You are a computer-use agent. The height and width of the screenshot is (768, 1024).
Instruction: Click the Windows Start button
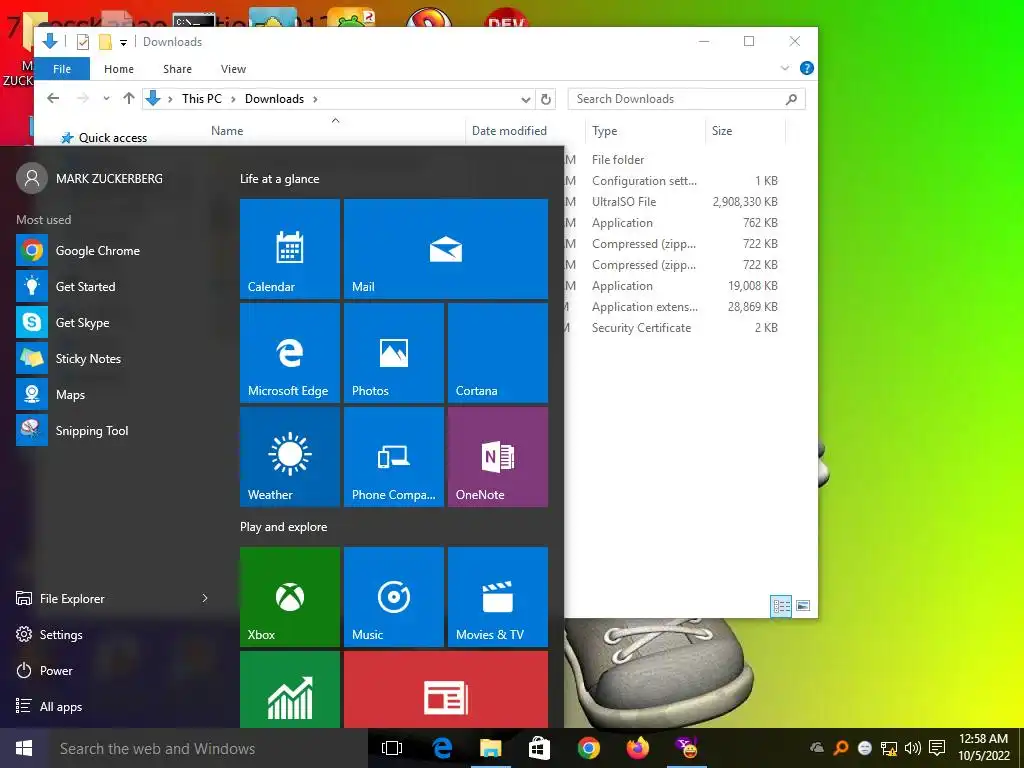[24, 748]
